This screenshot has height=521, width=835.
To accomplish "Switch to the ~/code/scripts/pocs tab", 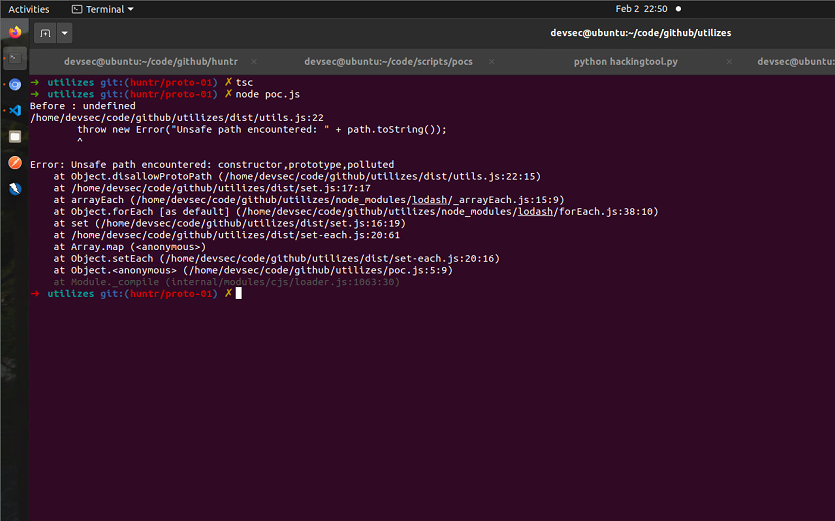I will click(388, 62).
